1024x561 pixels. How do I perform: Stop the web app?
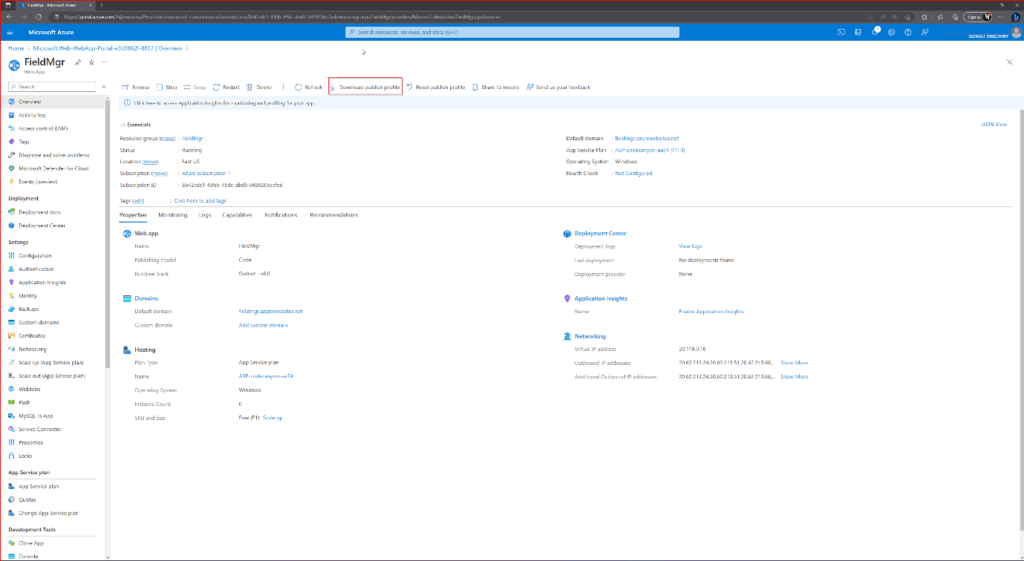coord(167,87)
